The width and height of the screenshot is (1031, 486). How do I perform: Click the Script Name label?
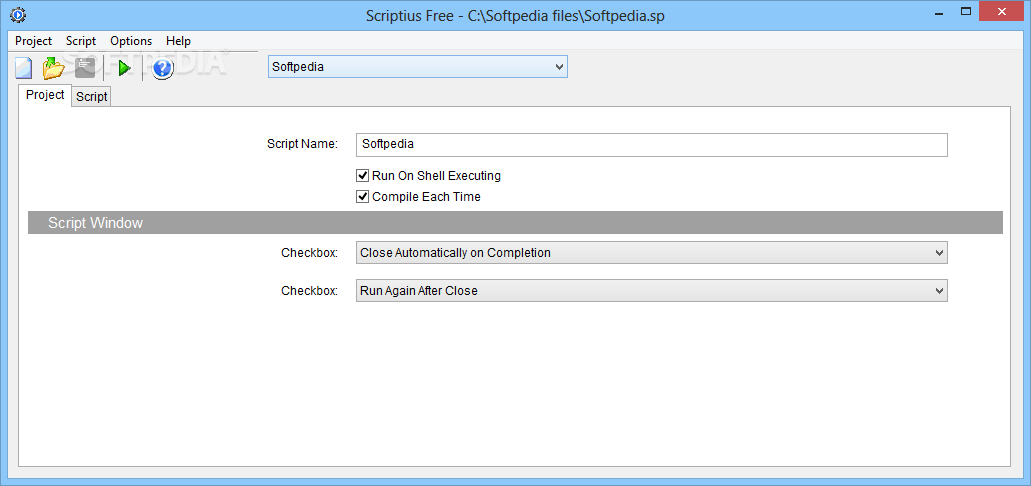(302, 144)
